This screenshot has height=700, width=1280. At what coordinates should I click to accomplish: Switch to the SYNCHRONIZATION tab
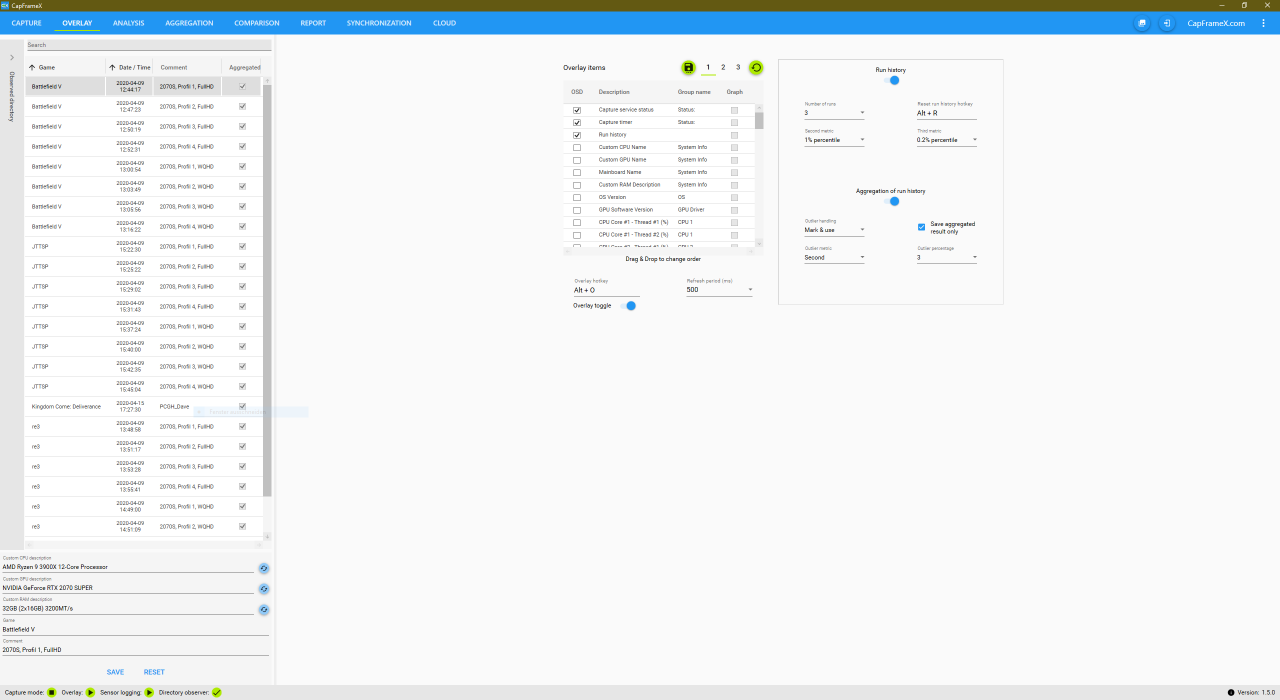coord(379,23)
